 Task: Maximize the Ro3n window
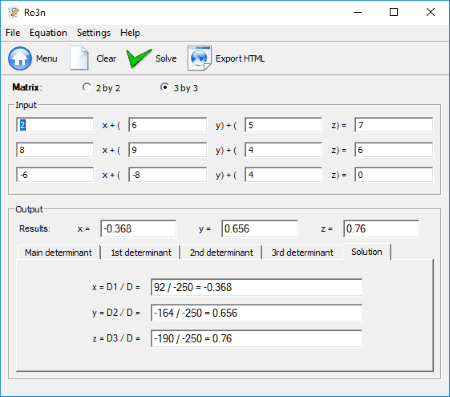pos(394,12)
